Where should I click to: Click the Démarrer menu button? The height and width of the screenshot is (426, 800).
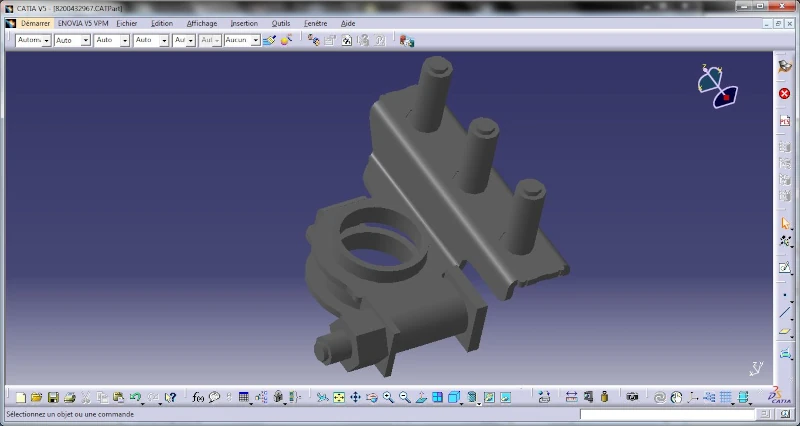[x=35, y=23]
